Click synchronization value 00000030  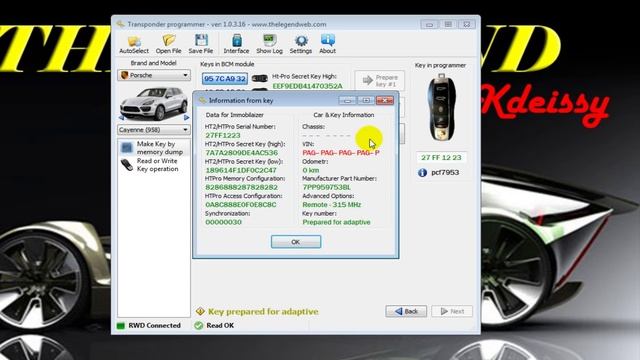(x=223, y=222)
